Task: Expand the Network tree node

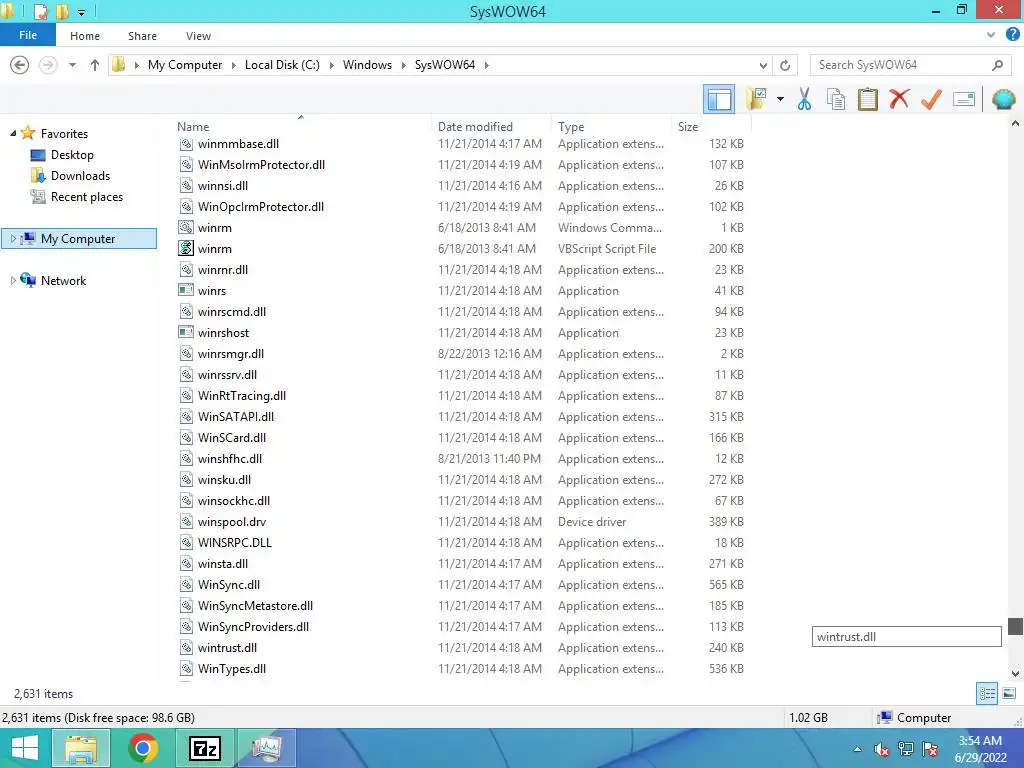Action: tap(13, 281)
